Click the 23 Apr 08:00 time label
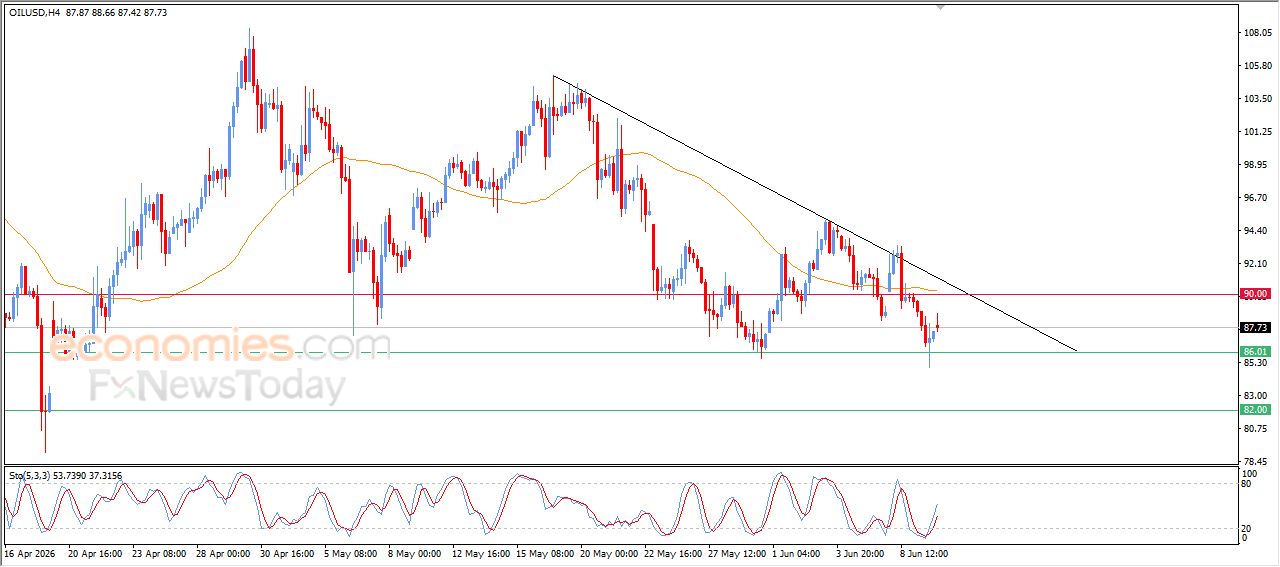The height and width of the screenshot is (567, 1280). 158,552
